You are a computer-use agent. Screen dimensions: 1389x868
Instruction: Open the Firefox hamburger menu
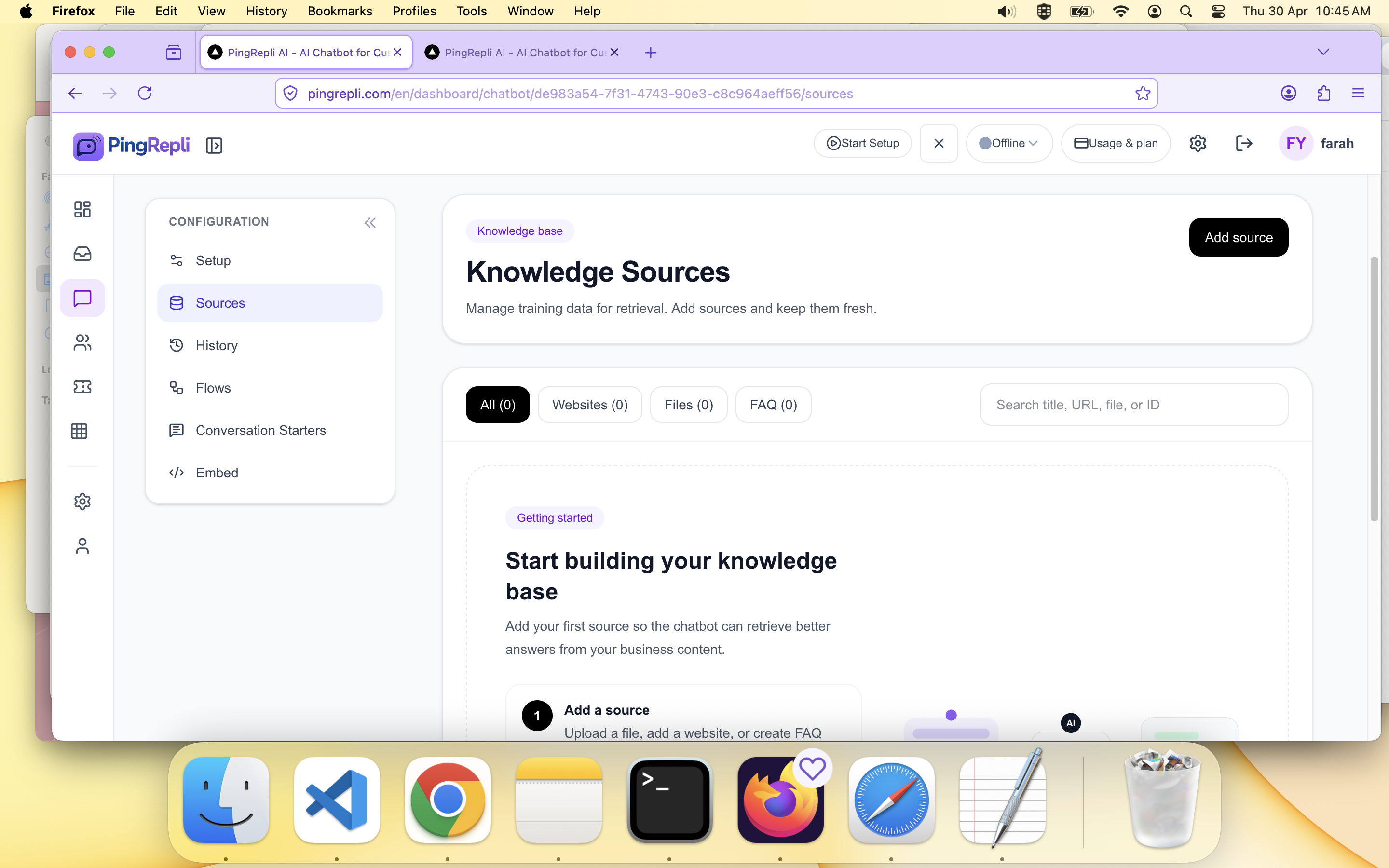coord(1358,93)
